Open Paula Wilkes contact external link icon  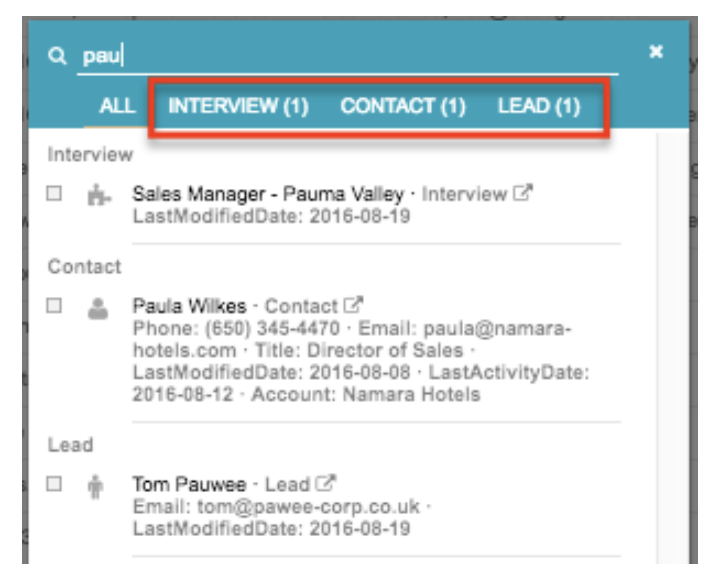[x=353, y=305]
